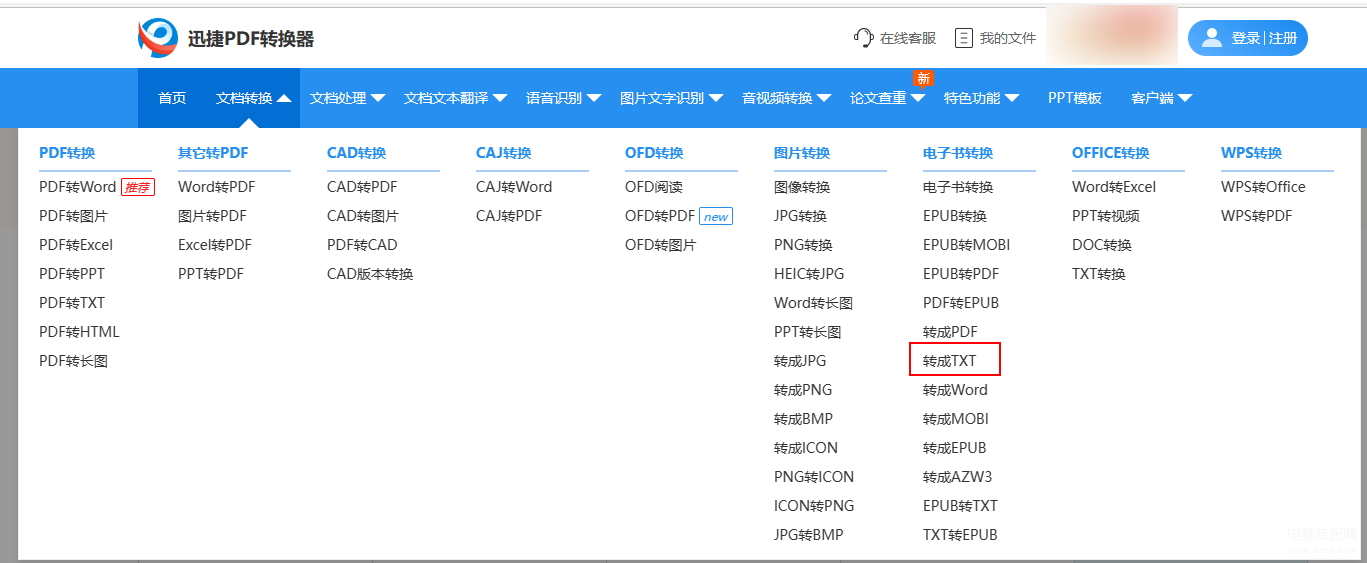Screen dimensions: 1367x563
Task: Select Excel转PDF option
Action: [215, 245]
